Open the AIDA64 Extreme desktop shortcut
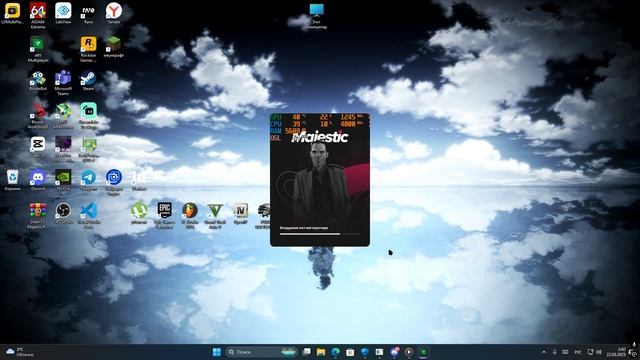Image resolution: width=640 pixels, height=360 pixels. (38, 15)
